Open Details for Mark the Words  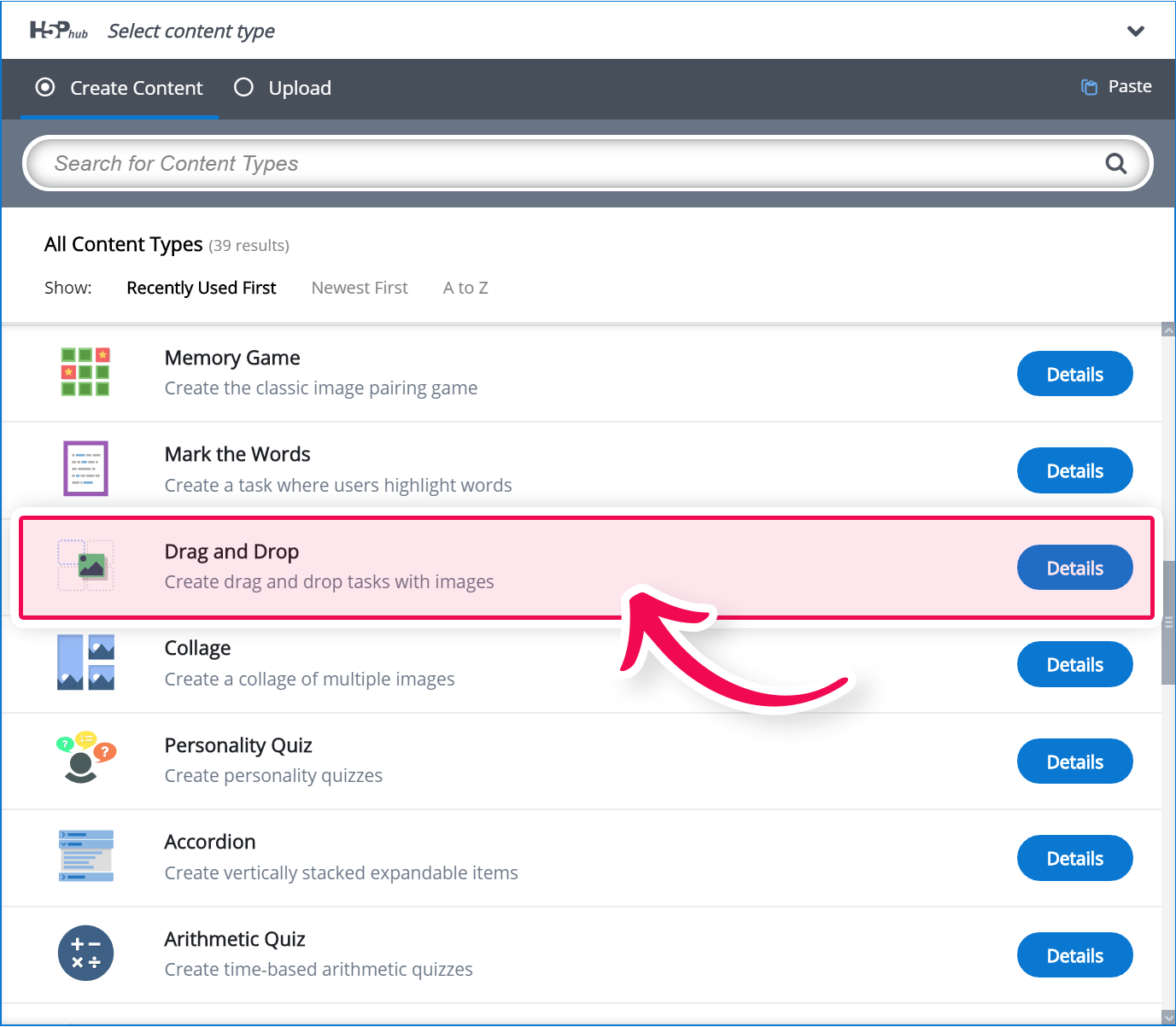(x=1074, y=470)
